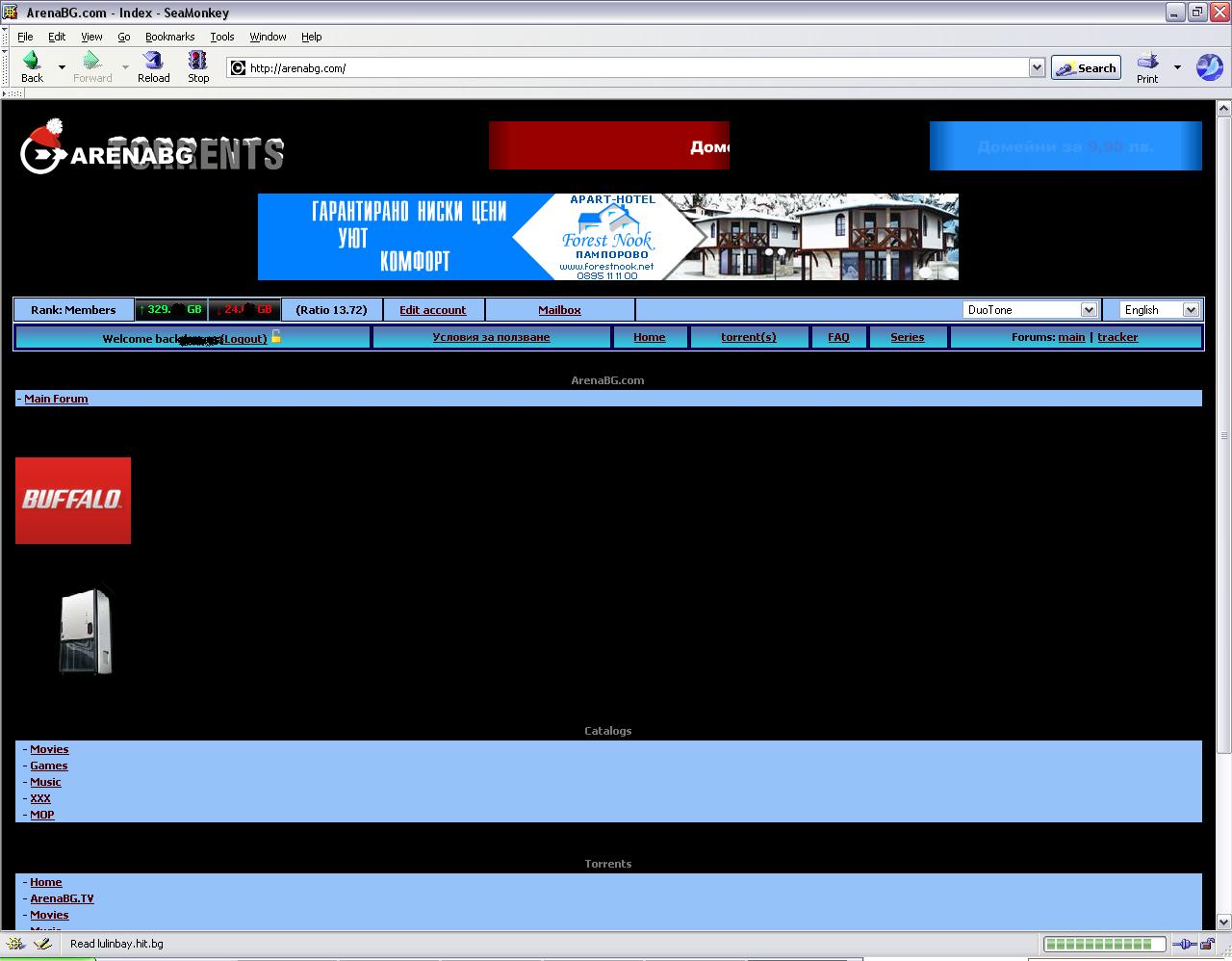Reload the page with the Reload icon

tap(153, 61)
